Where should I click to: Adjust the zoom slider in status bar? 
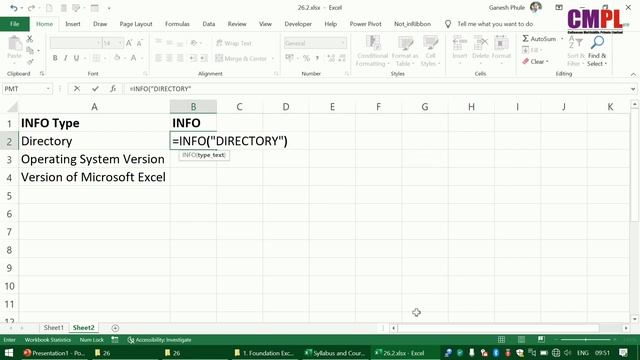coord(585,340)
